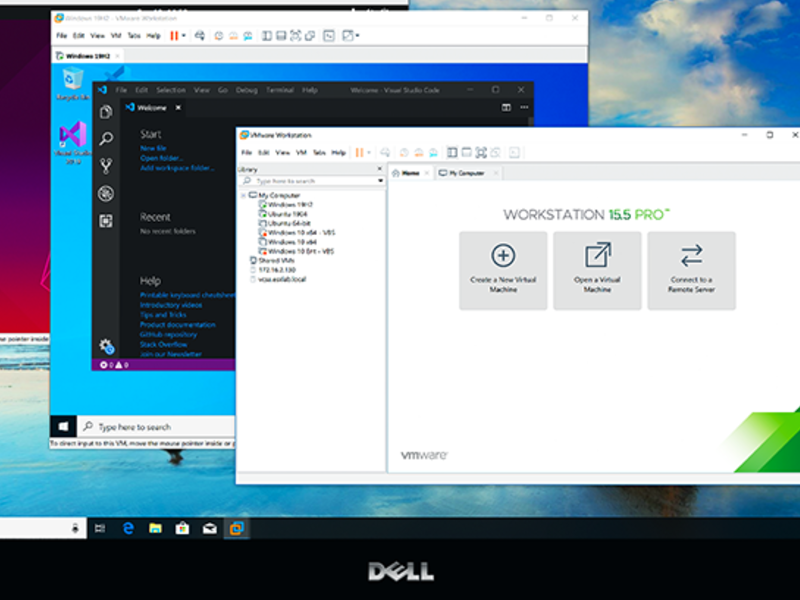Enter Unity mode in Windows 19H2 window toolbar
This screenshot has width=800, height=600.
[310, 36]
